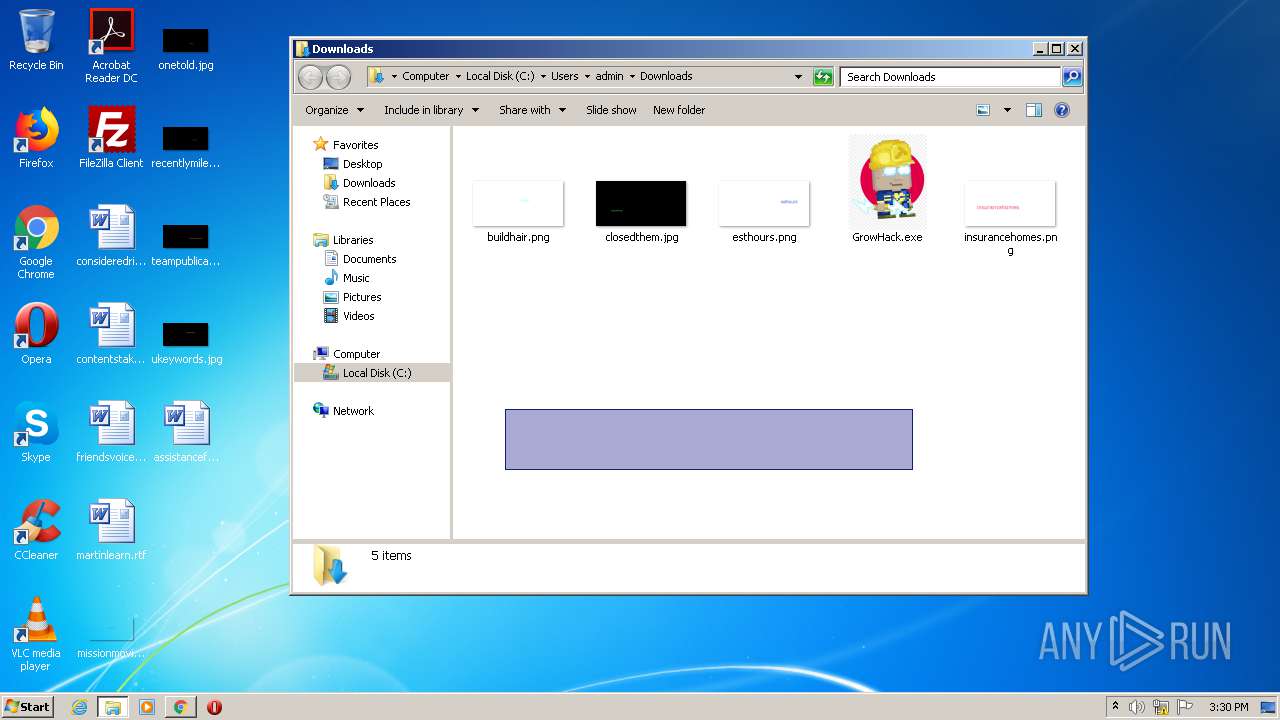Image resolution: width=1280 pixels, height=720 pixels.
Task: Show hidden tray icons arrow
Action: click(1115, 707)
